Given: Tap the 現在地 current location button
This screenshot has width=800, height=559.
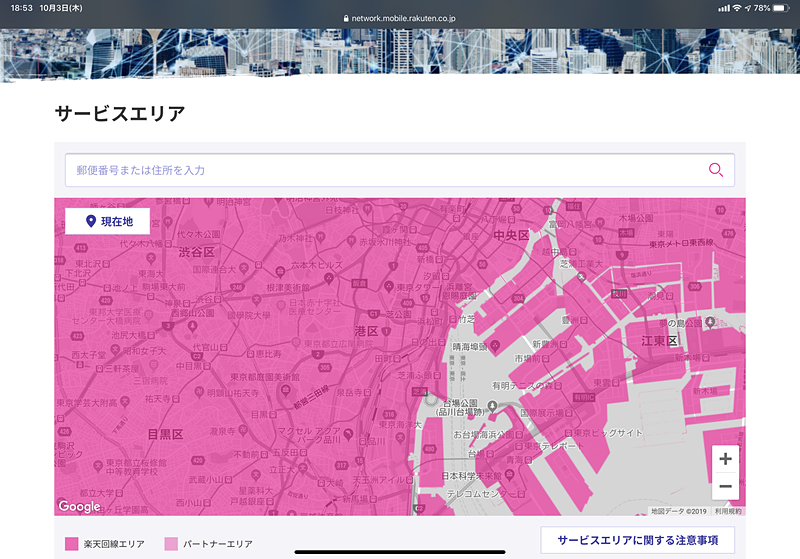Looking at the screenshot, I should [108, 221].
